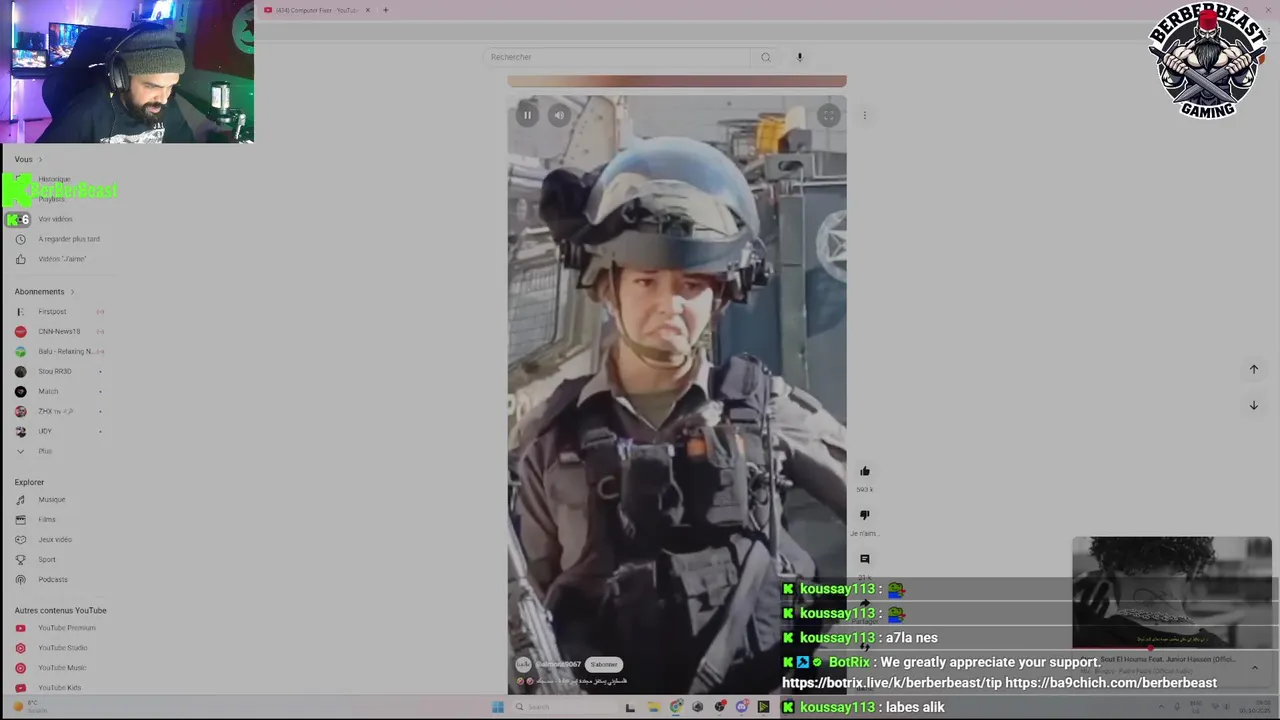Open Discord from the taskbar
Image resolution: width=1280 pixels, height=720 pixels.
pyautogui.click(x=742, y=707)
